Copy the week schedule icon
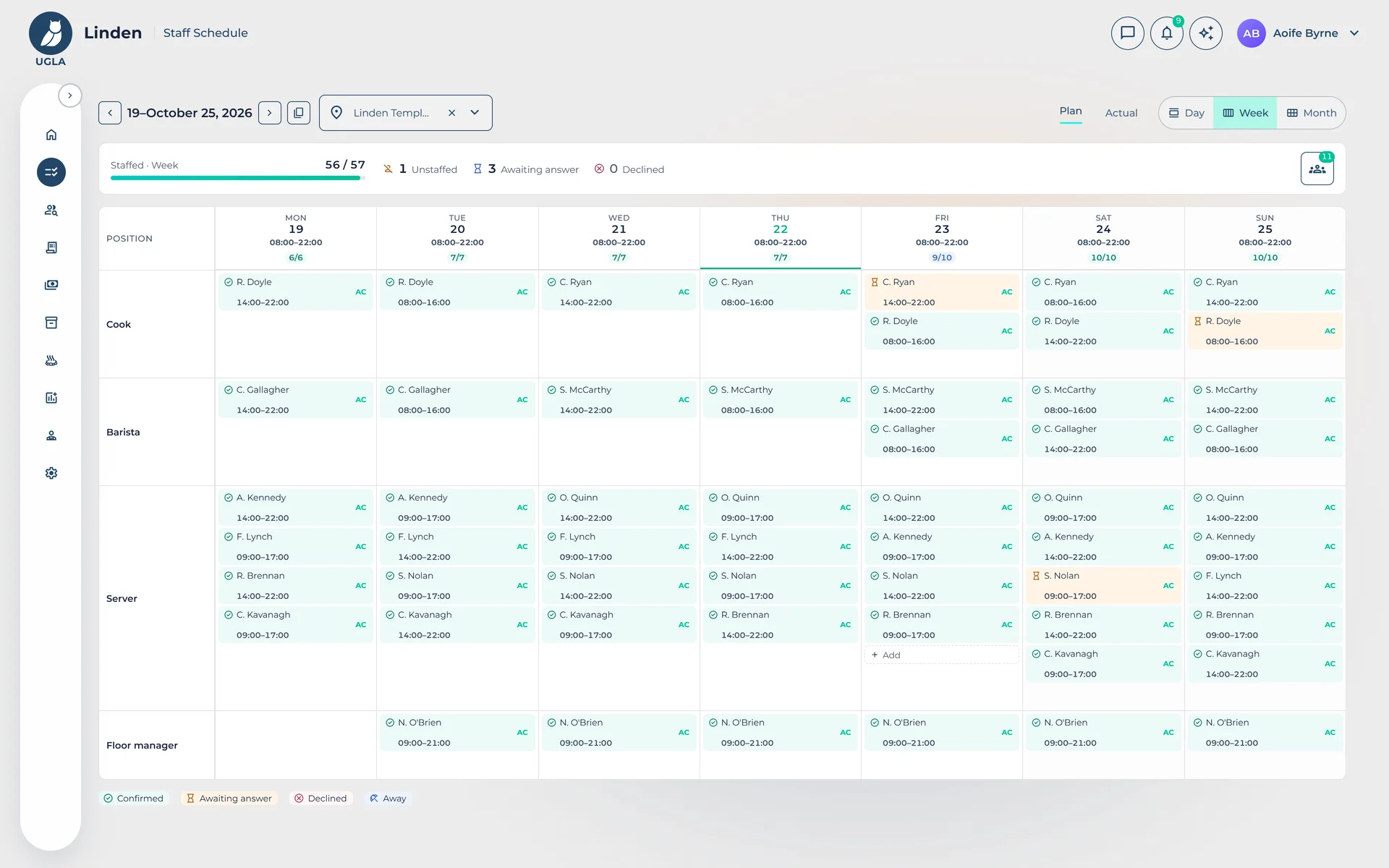 [299, 113]
